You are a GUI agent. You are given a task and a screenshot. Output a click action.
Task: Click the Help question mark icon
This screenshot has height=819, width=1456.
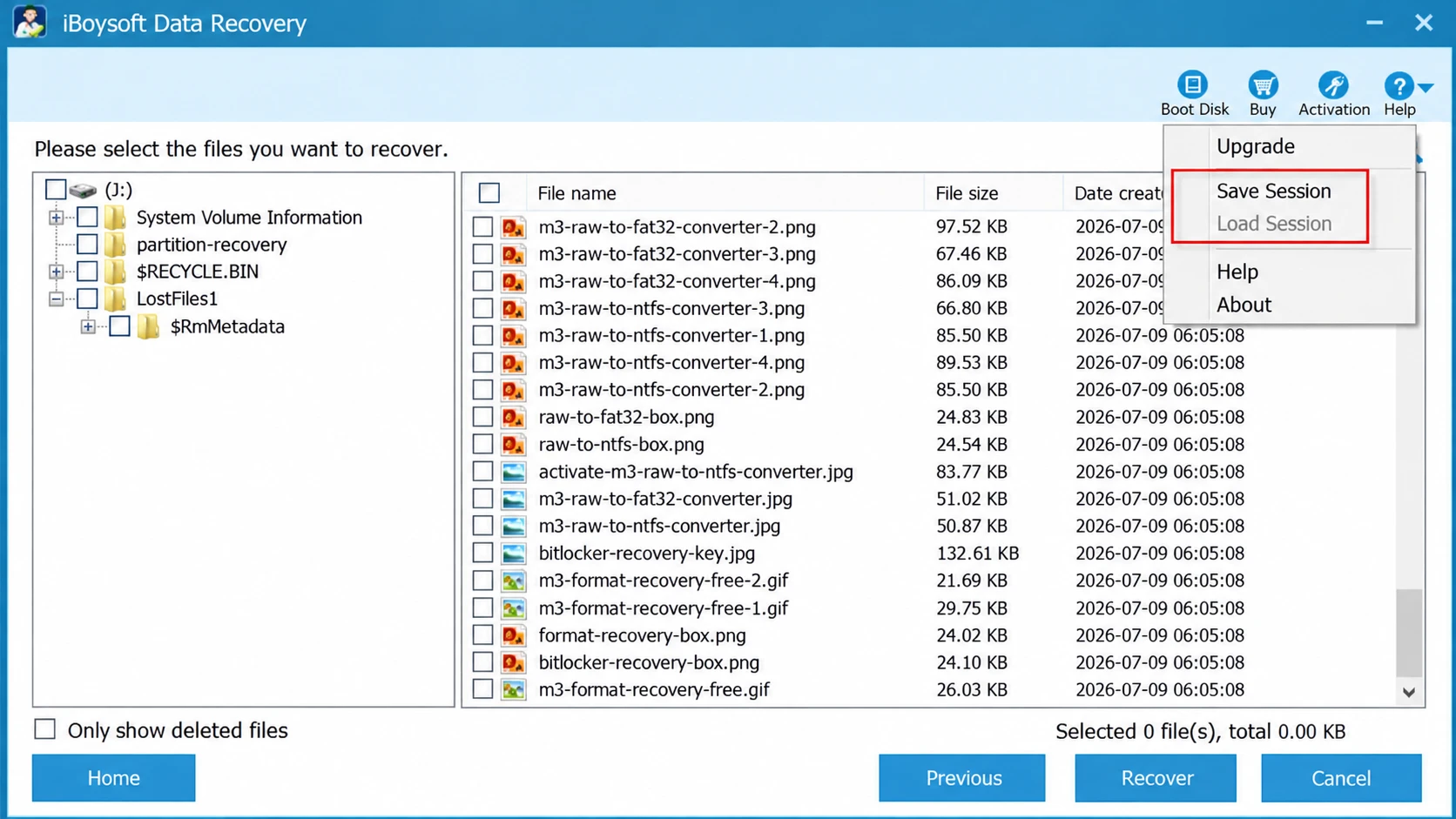pos(1398,86)
